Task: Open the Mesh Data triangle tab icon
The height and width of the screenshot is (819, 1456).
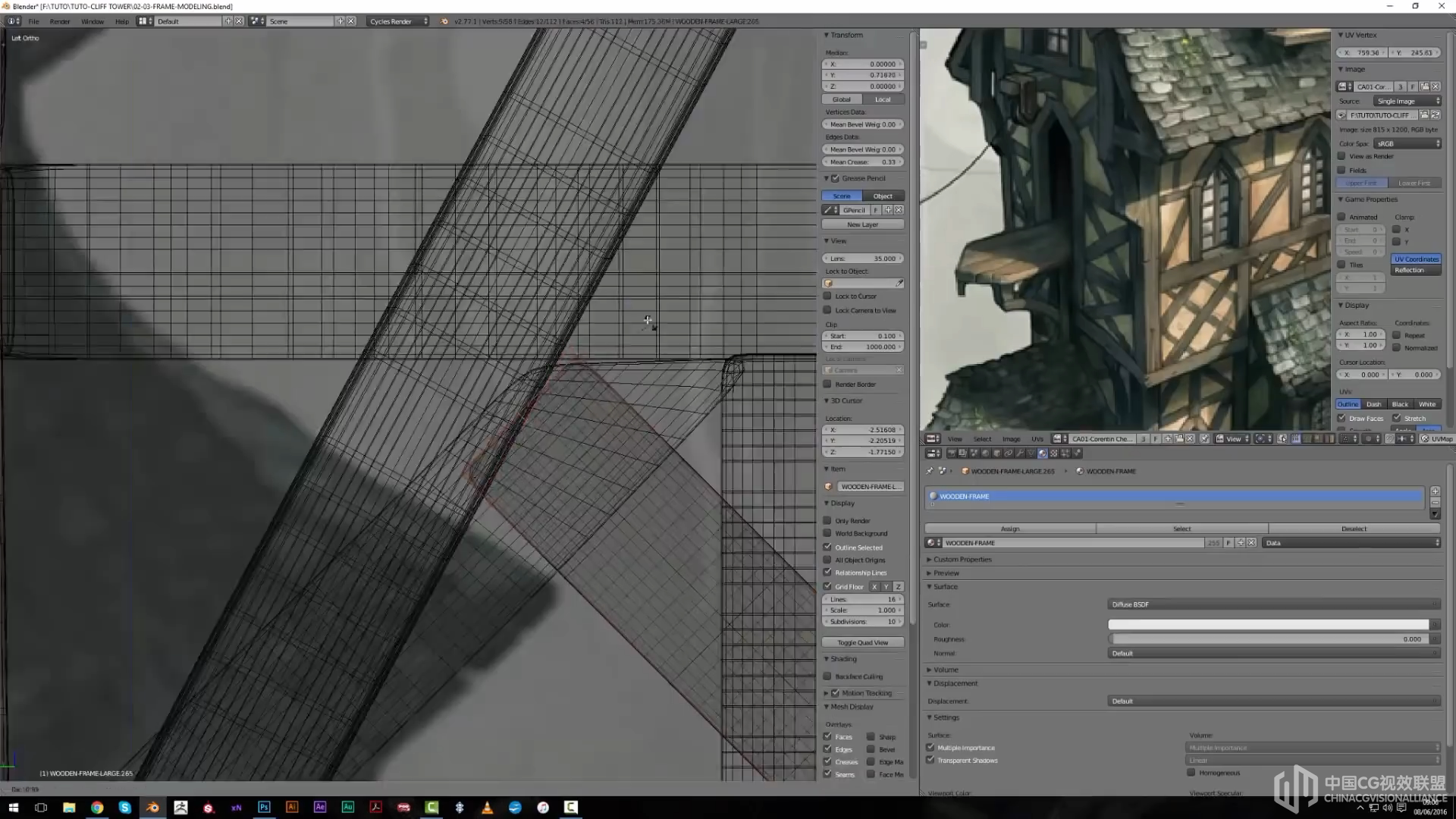Action: [x=1031, y=453]
